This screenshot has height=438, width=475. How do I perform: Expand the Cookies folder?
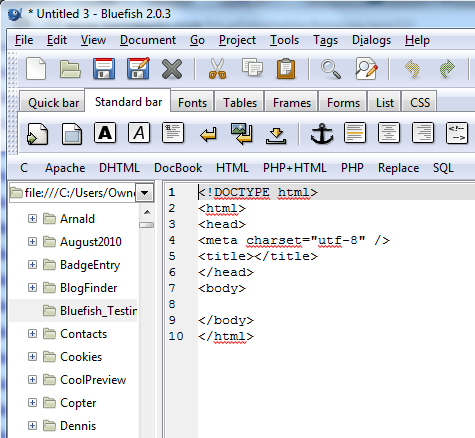pos(32,357)
